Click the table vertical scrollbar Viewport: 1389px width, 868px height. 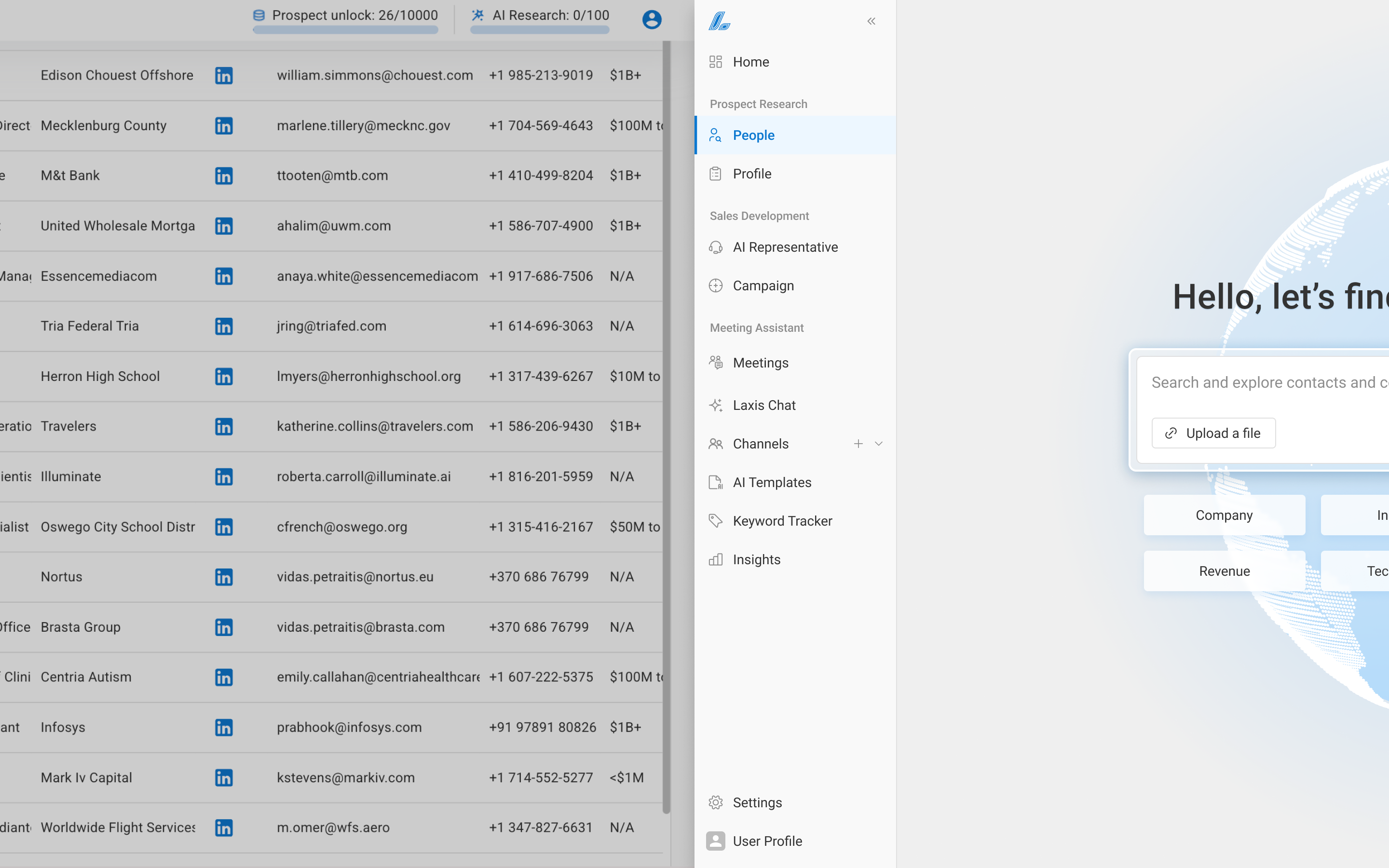[667, 425]
